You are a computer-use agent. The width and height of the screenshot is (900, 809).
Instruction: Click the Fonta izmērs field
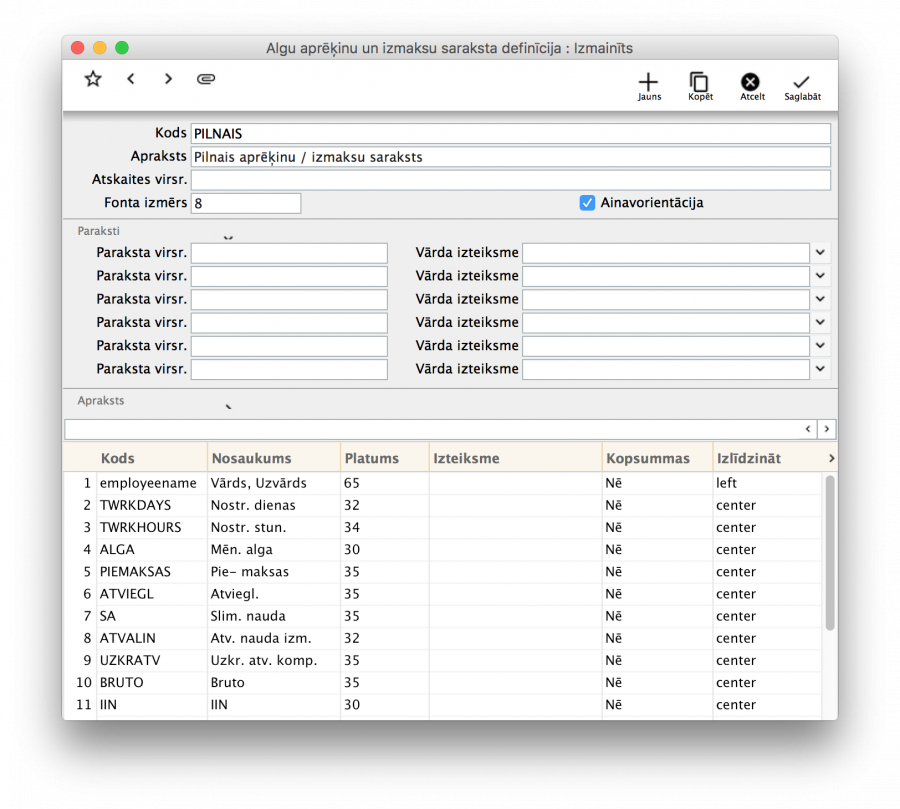(245, 203)
